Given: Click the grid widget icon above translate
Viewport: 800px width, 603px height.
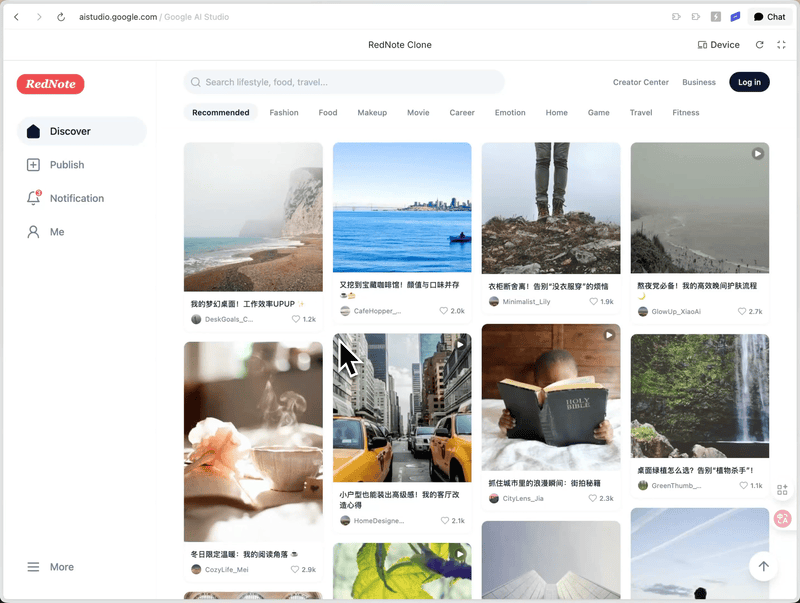Looking at the screenshot, I should [x=782, y=490].
